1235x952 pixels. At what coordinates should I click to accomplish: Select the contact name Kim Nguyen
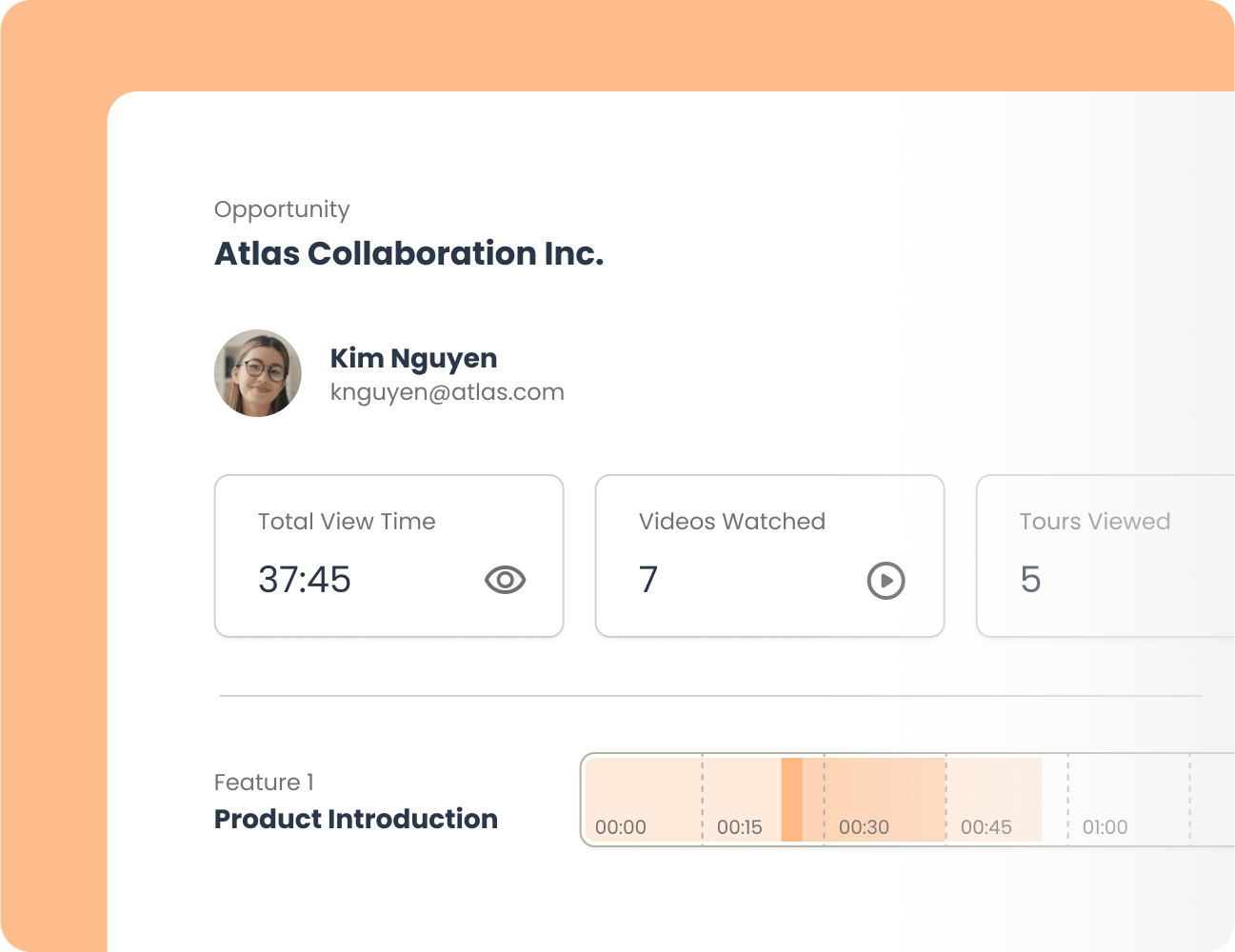[413, 358]
